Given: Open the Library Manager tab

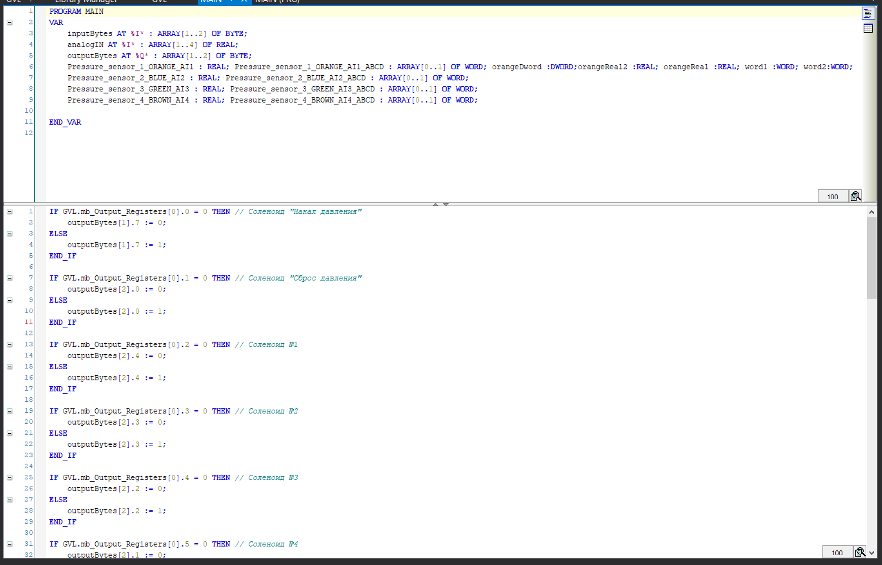Looking at the screenshot, I should click(x=86, y=2).
